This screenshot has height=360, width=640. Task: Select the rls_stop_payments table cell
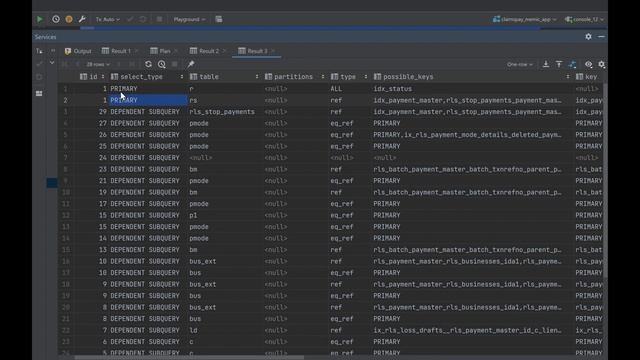coord(222,112)
